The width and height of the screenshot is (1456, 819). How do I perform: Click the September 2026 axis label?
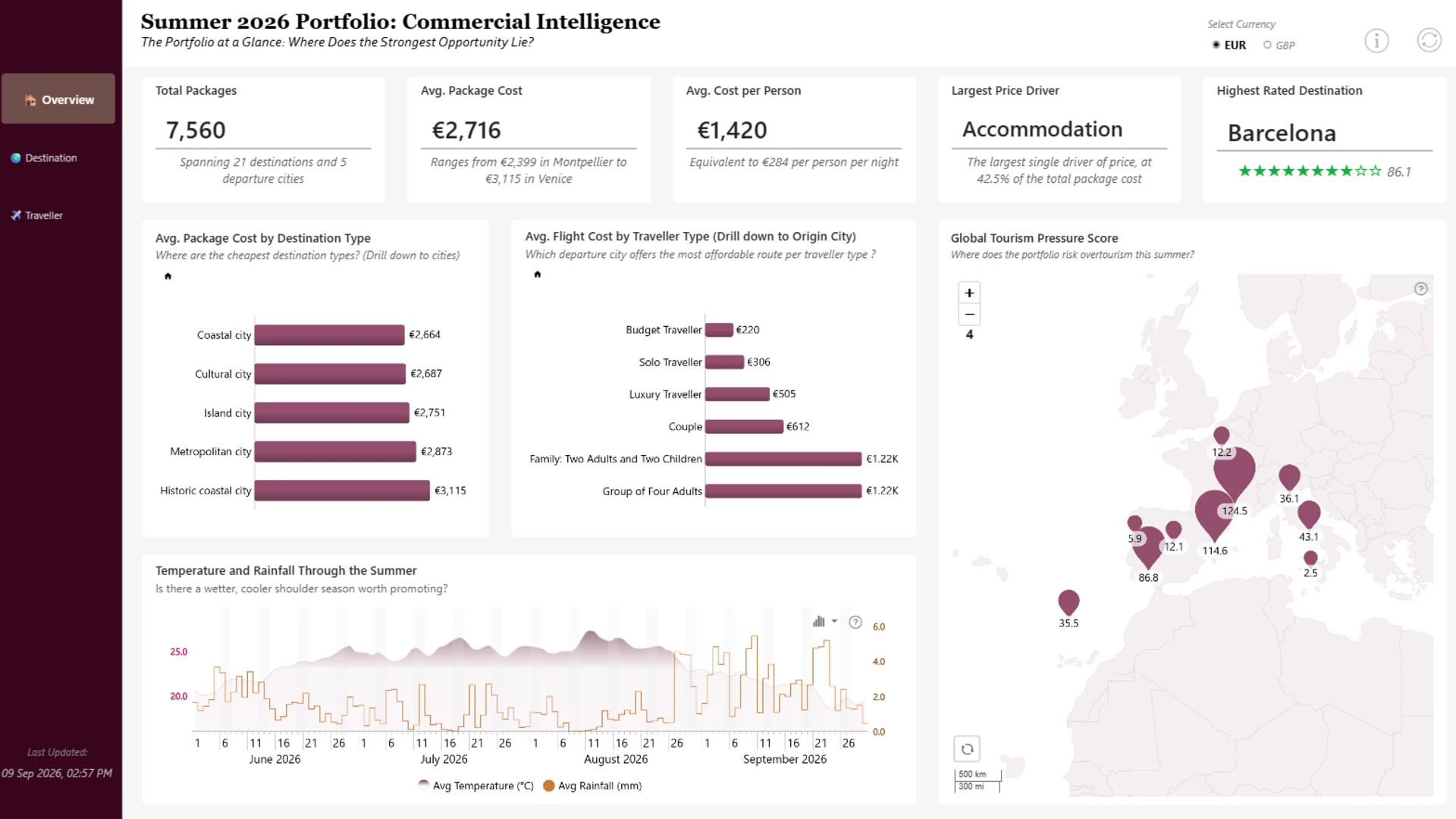[x=785, y=759]
